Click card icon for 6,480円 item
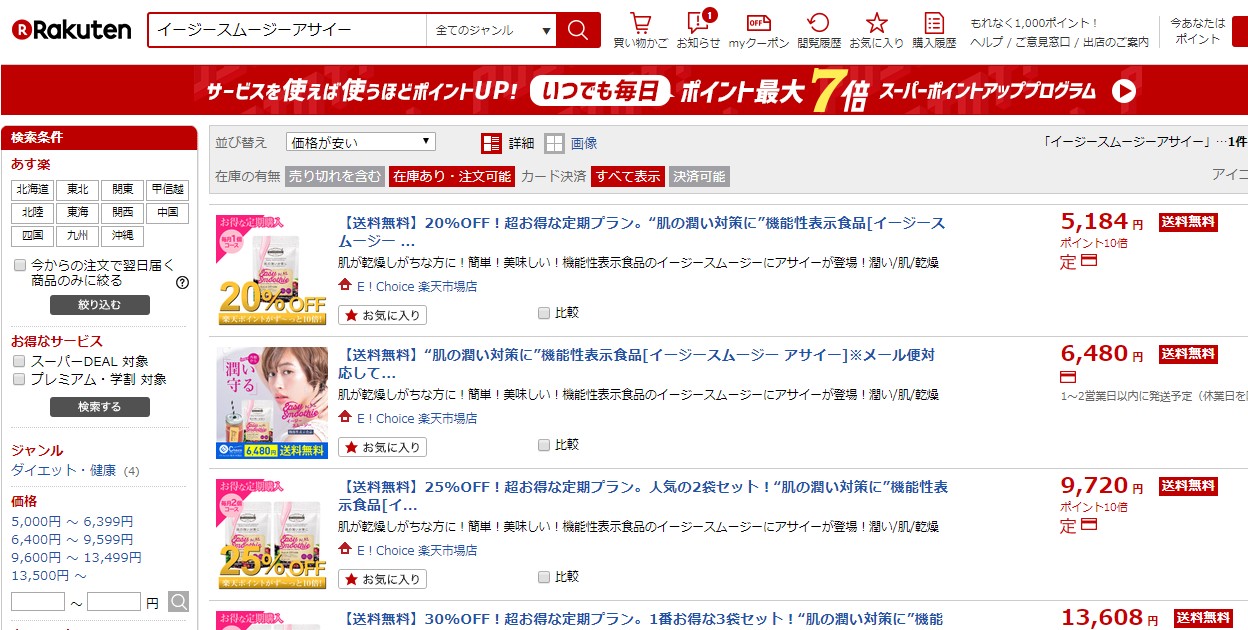This screenshot has height=630, width=1248. tap(1067, 378)
